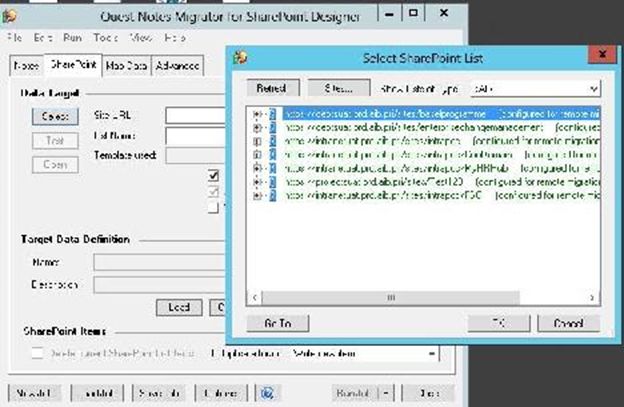Click the Test button under Data Target
The width and height of the screenshot is (624, 407).
pyautogui.click(x=55, y=140)
